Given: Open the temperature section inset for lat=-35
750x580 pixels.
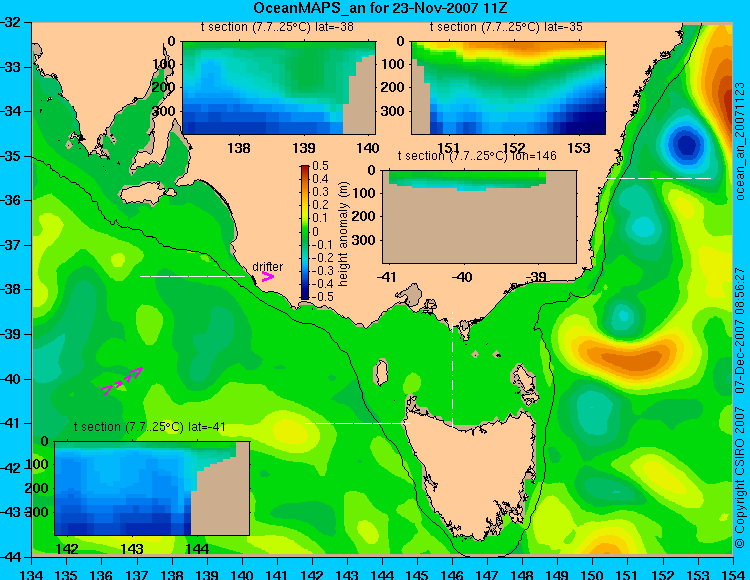Looking at the screenshot, I should click(x=508, y=88).
